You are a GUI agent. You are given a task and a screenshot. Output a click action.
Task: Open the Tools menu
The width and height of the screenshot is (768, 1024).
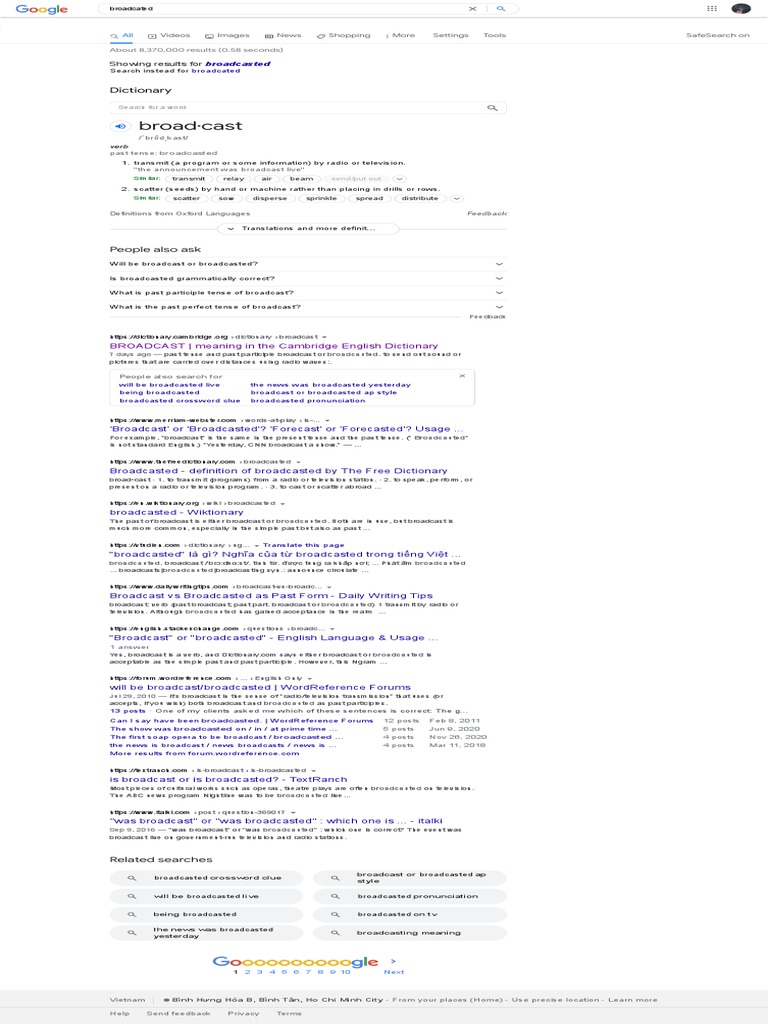[494, 35]
